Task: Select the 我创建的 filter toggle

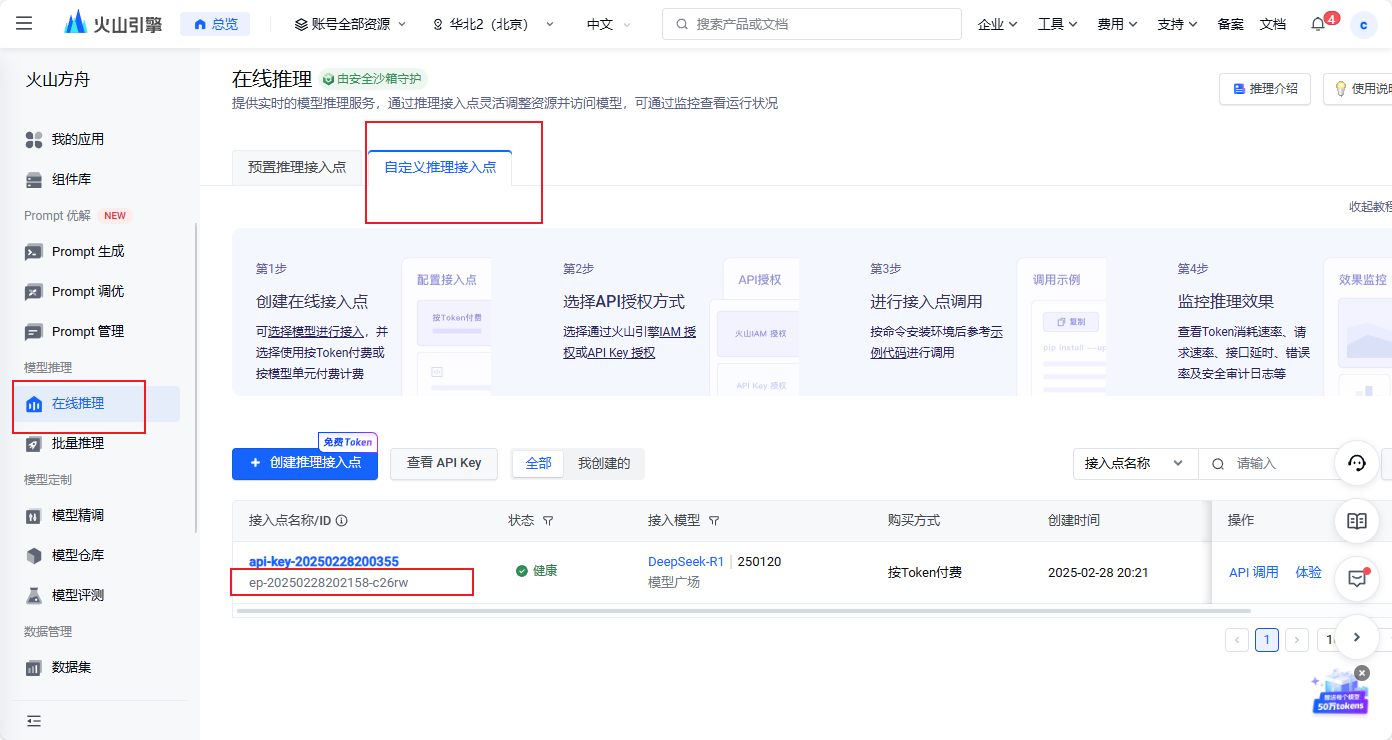Action: tap(603, 463)
